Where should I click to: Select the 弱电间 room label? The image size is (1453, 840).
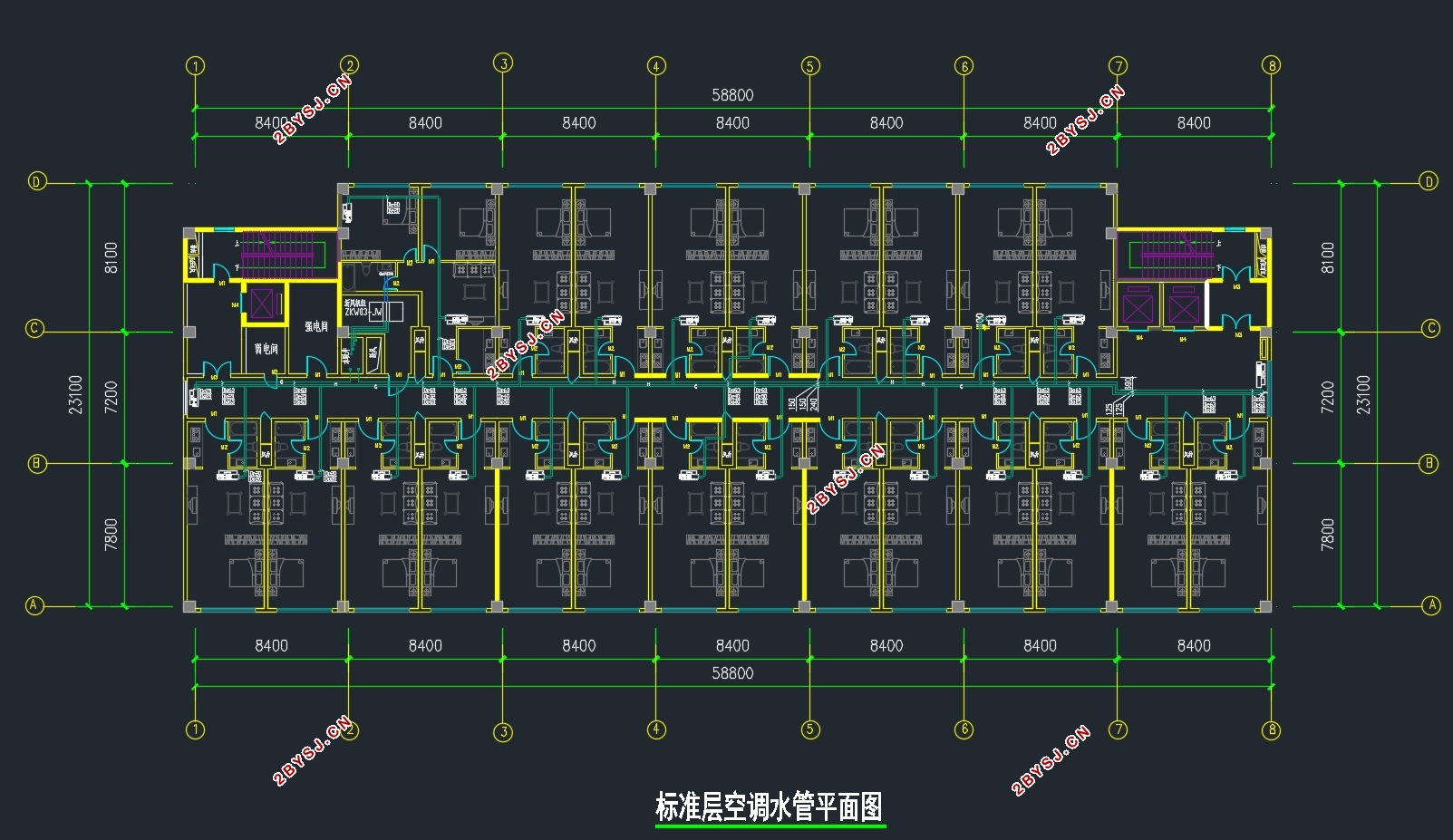(x=266, y=349)
